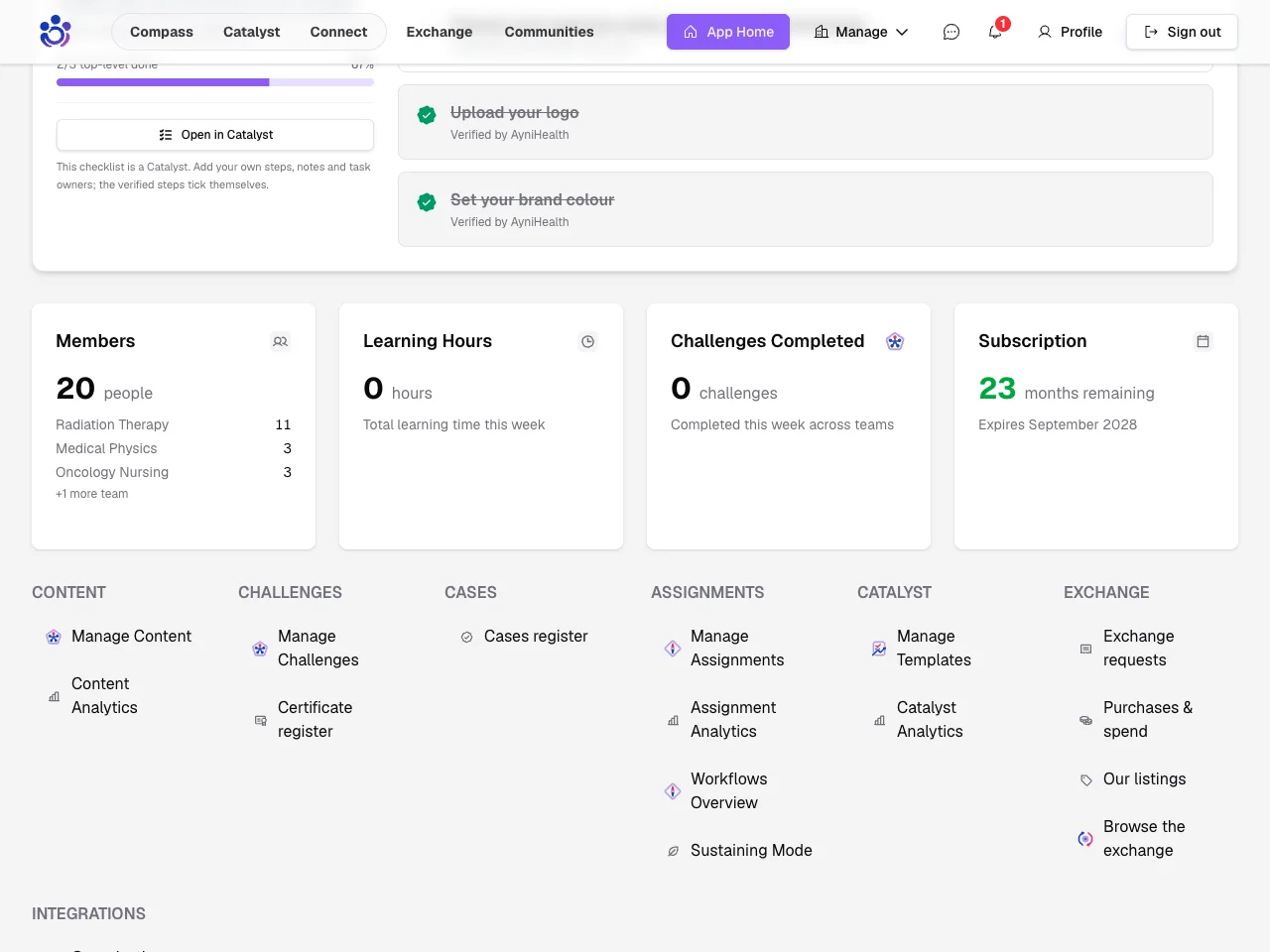The width and height of the screenshot is (1270, 952).
Task: Click the Subscription calendar icon
Action: (1203, 341)
